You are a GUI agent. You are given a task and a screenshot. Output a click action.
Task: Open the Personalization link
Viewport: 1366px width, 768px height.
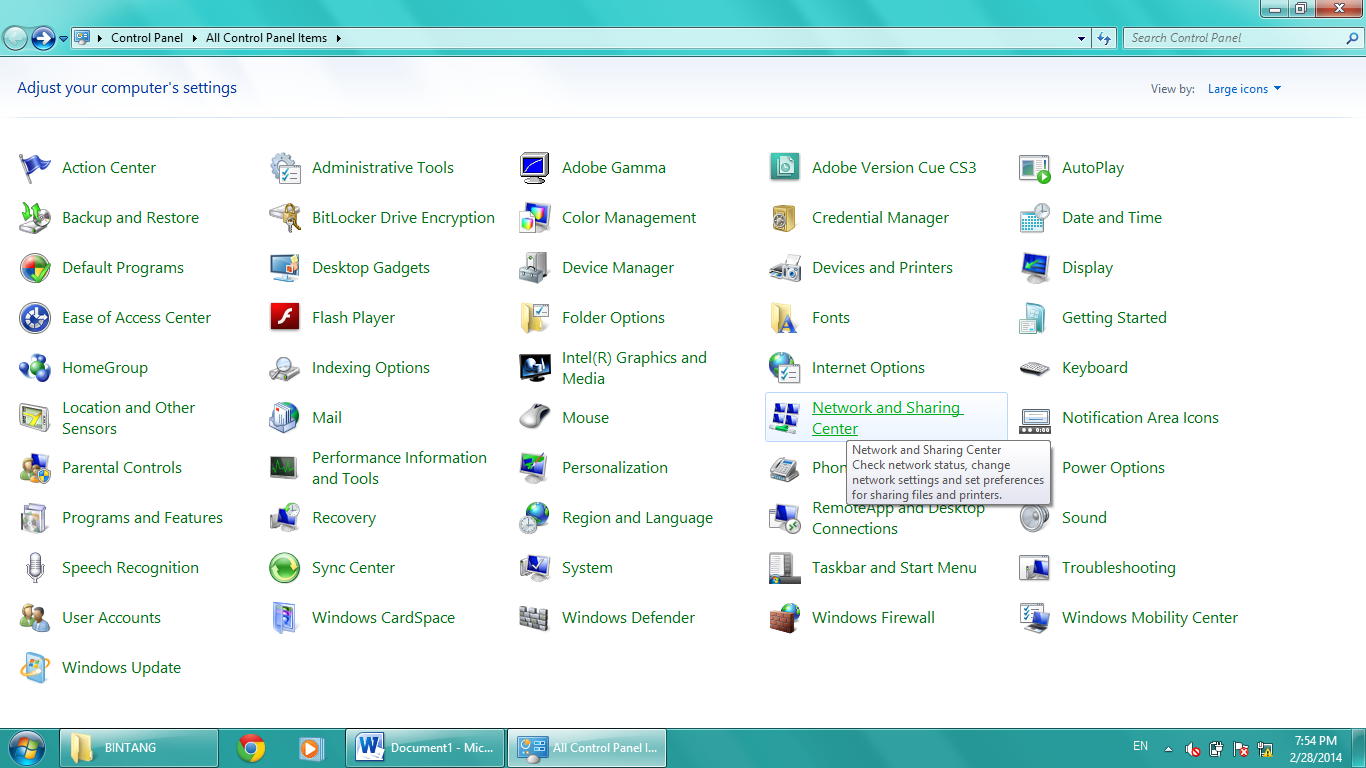tap(615, 468)
